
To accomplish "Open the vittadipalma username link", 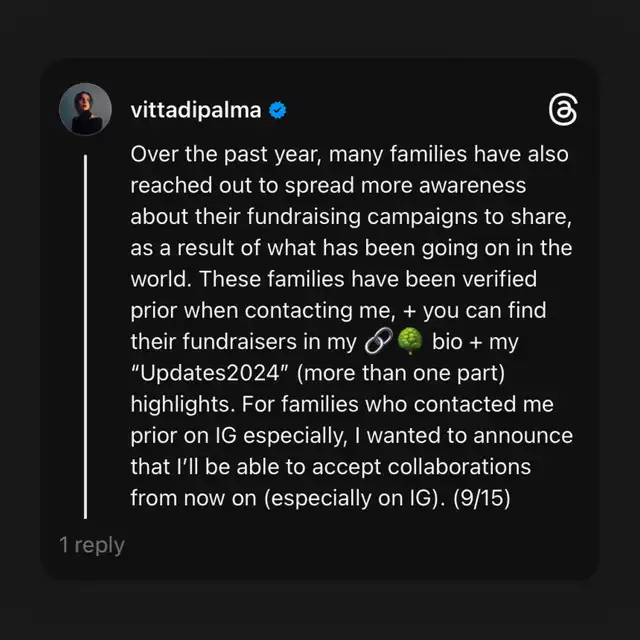I will (x=196, y=110).
